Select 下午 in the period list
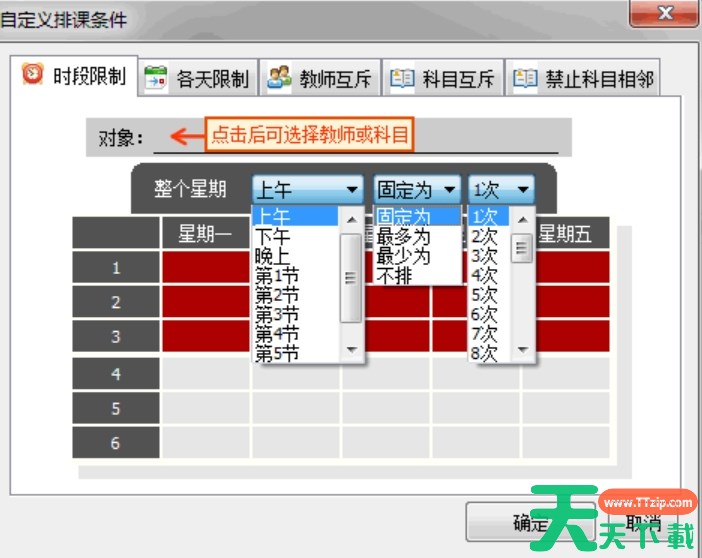 (295, 236)
